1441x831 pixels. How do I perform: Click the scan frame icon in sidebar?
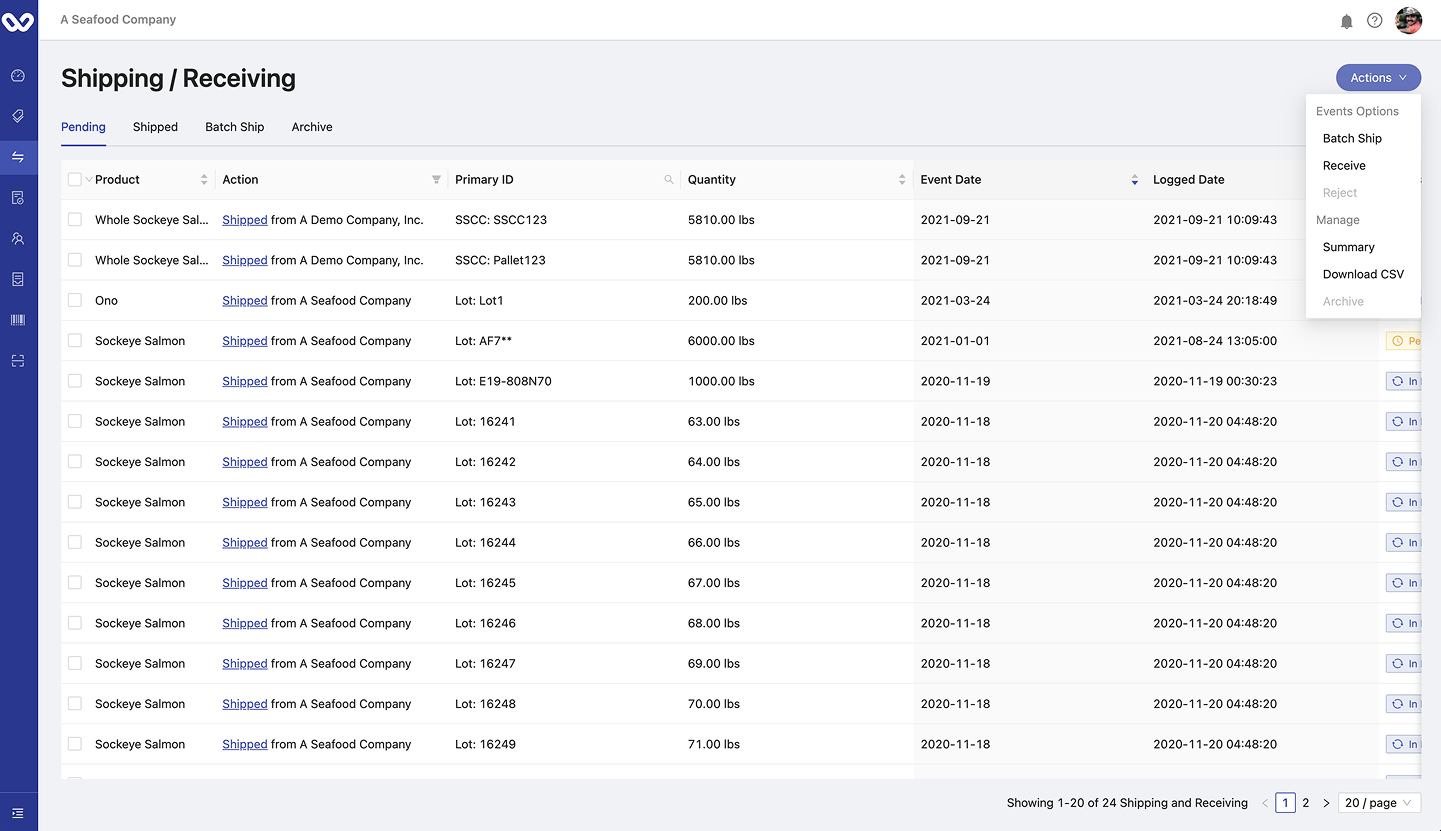click(x=18, y=361)
